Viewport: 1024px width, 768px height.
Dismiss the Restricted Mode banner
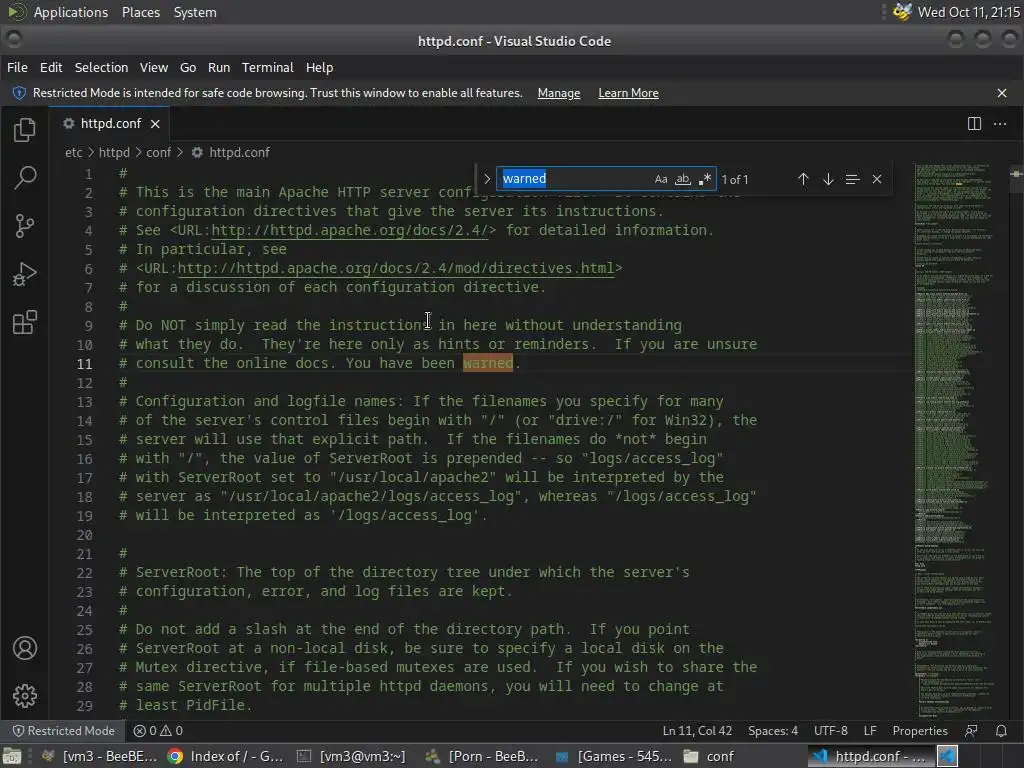coord(1002,93)
